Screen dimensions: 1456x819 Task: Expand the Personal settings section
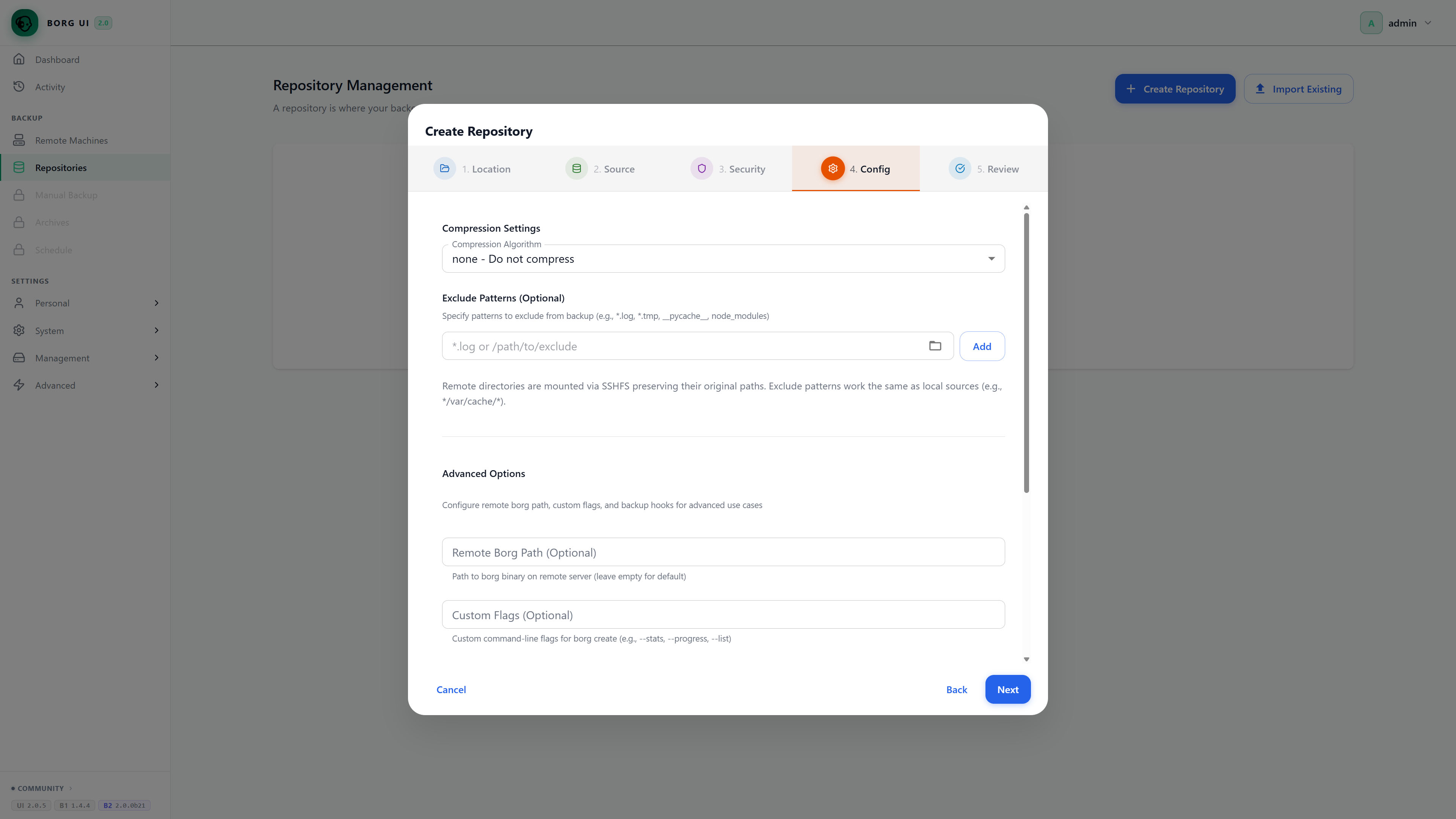[x=85, y=303]
